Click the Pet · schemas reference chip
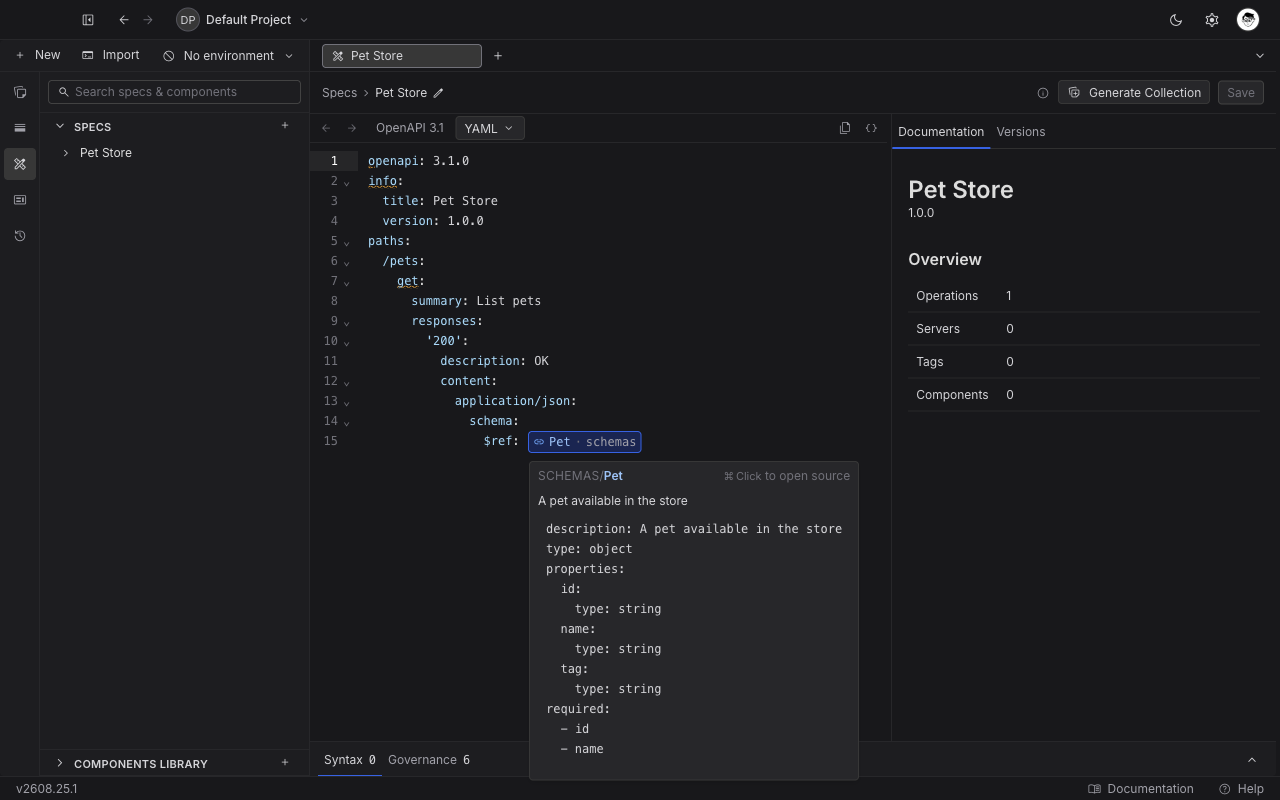This screenshot has height=800, width=1280. tap(585, 441)
